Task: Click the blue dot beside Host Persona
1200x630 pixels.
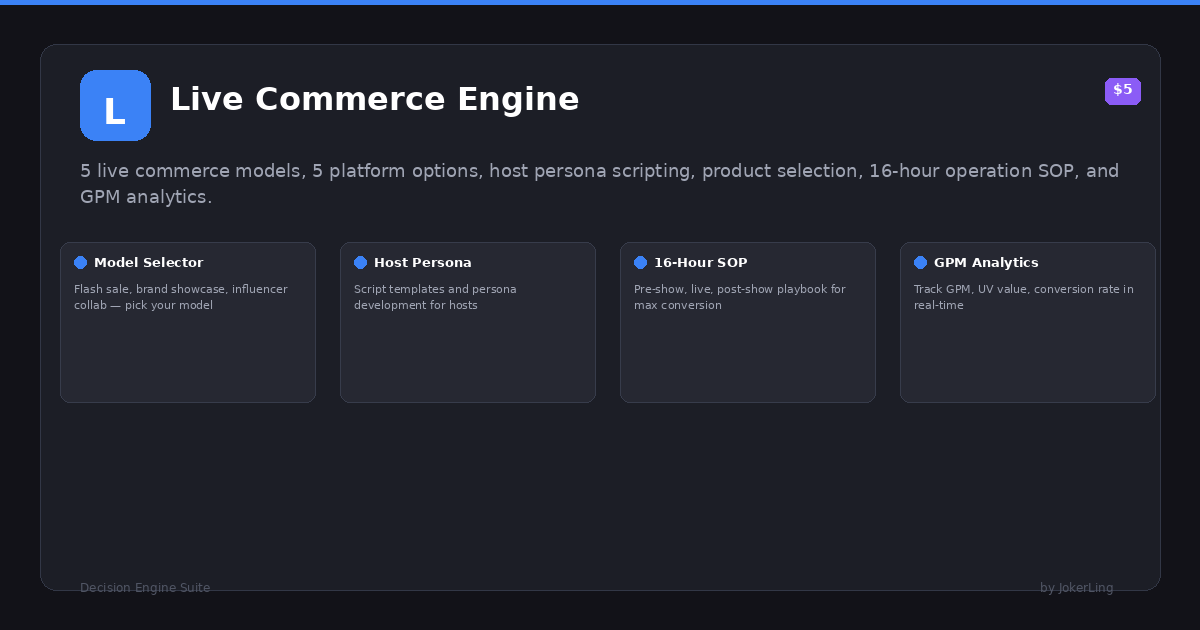Action: tap(361, 263)
